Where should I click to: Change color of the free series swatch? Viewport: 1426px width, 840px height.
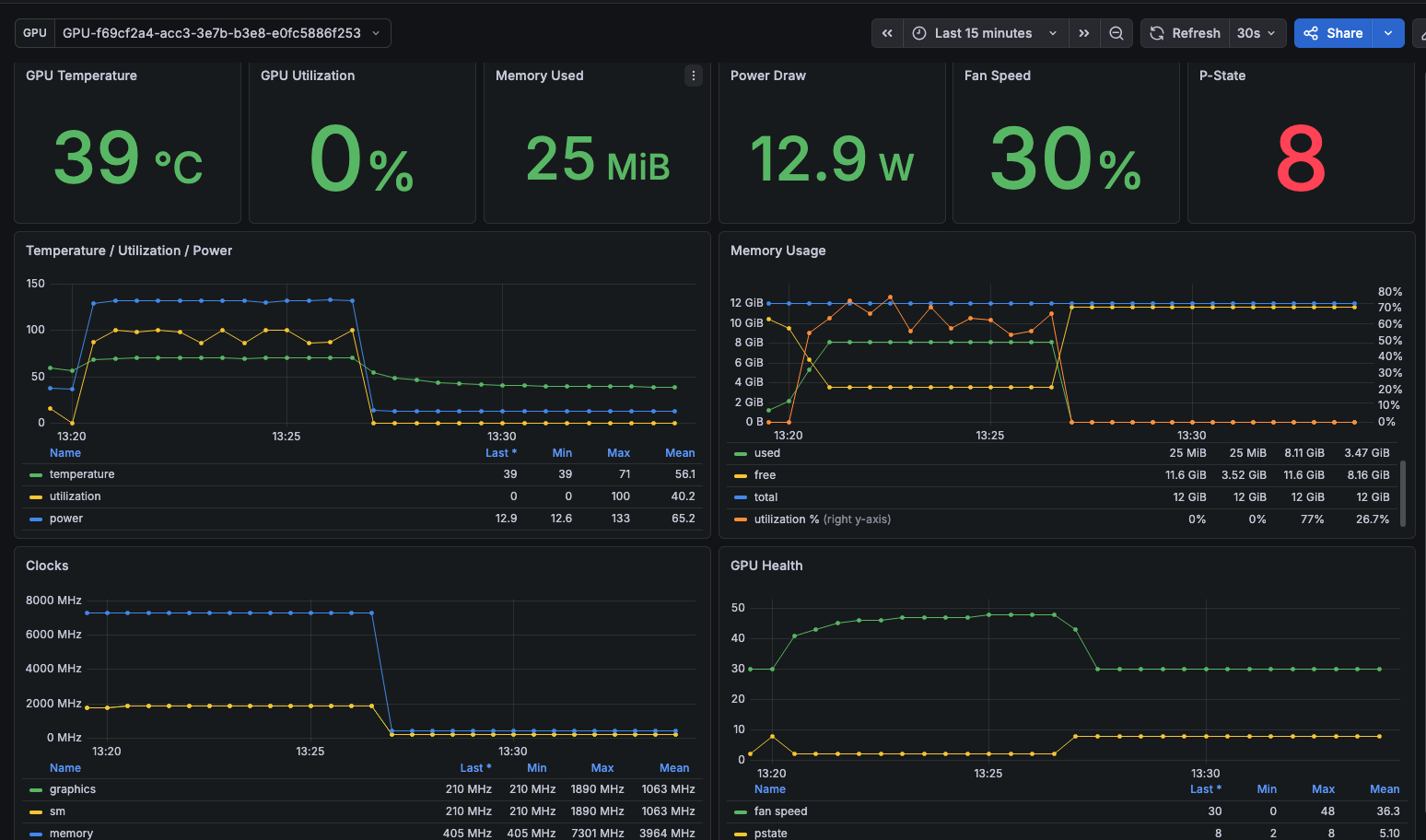point(741,475)
